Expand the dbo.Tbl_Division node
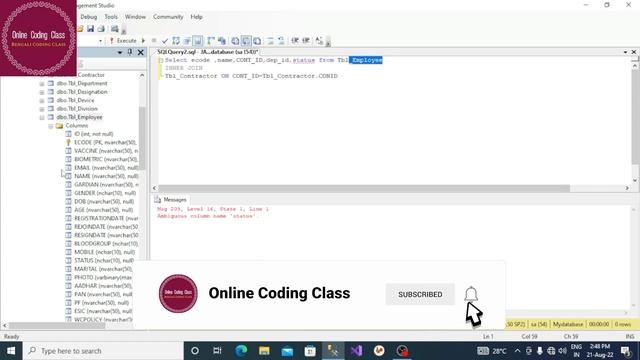The height and width of the screenshot is (360, 640). tap(42, 109)
